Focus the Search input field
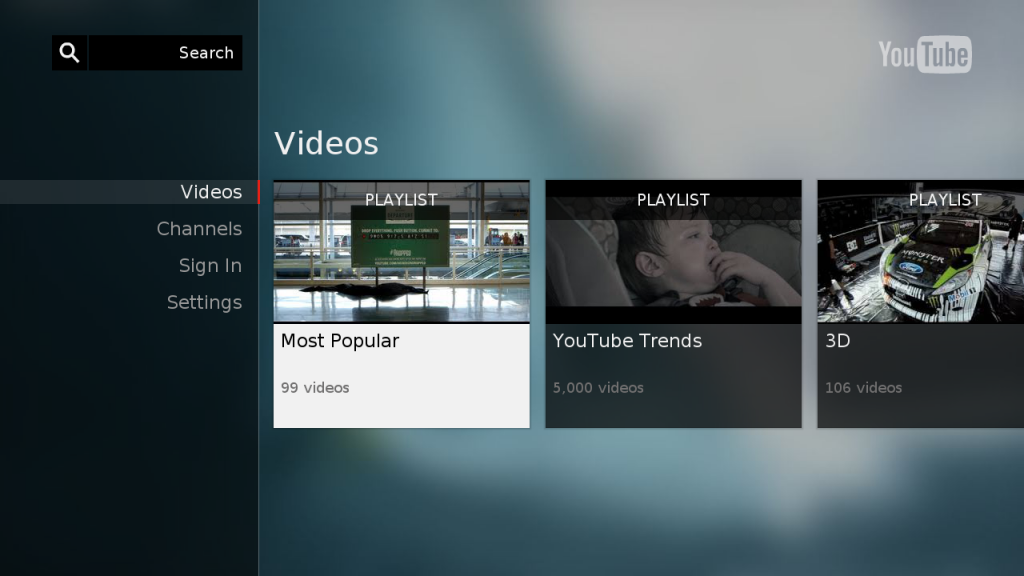The height and width of the screenshot is (576, 1024). pyautogui.click(x=165, y=53)
